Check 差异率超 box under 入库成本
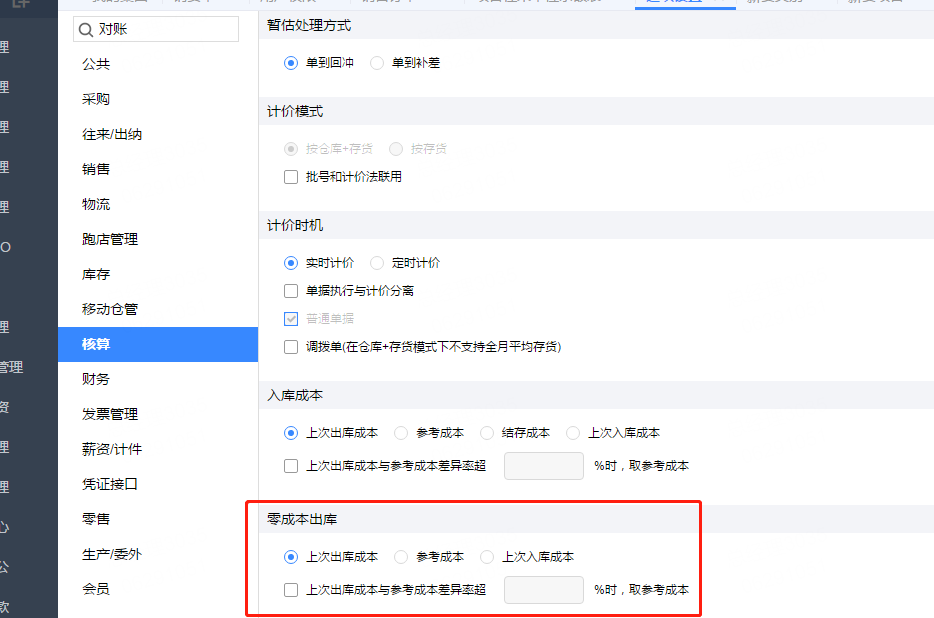The height and width of the screenshot is (618, 934). click(291, 466)
